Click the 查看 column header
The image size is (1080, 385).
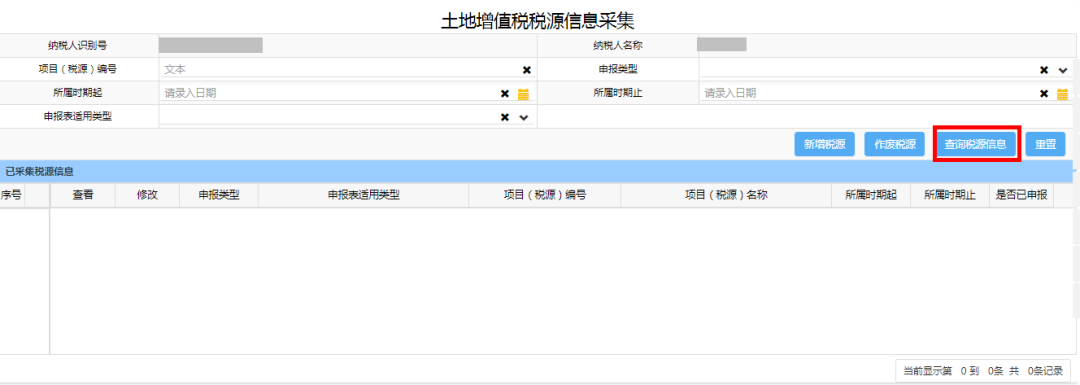[83, 195]
